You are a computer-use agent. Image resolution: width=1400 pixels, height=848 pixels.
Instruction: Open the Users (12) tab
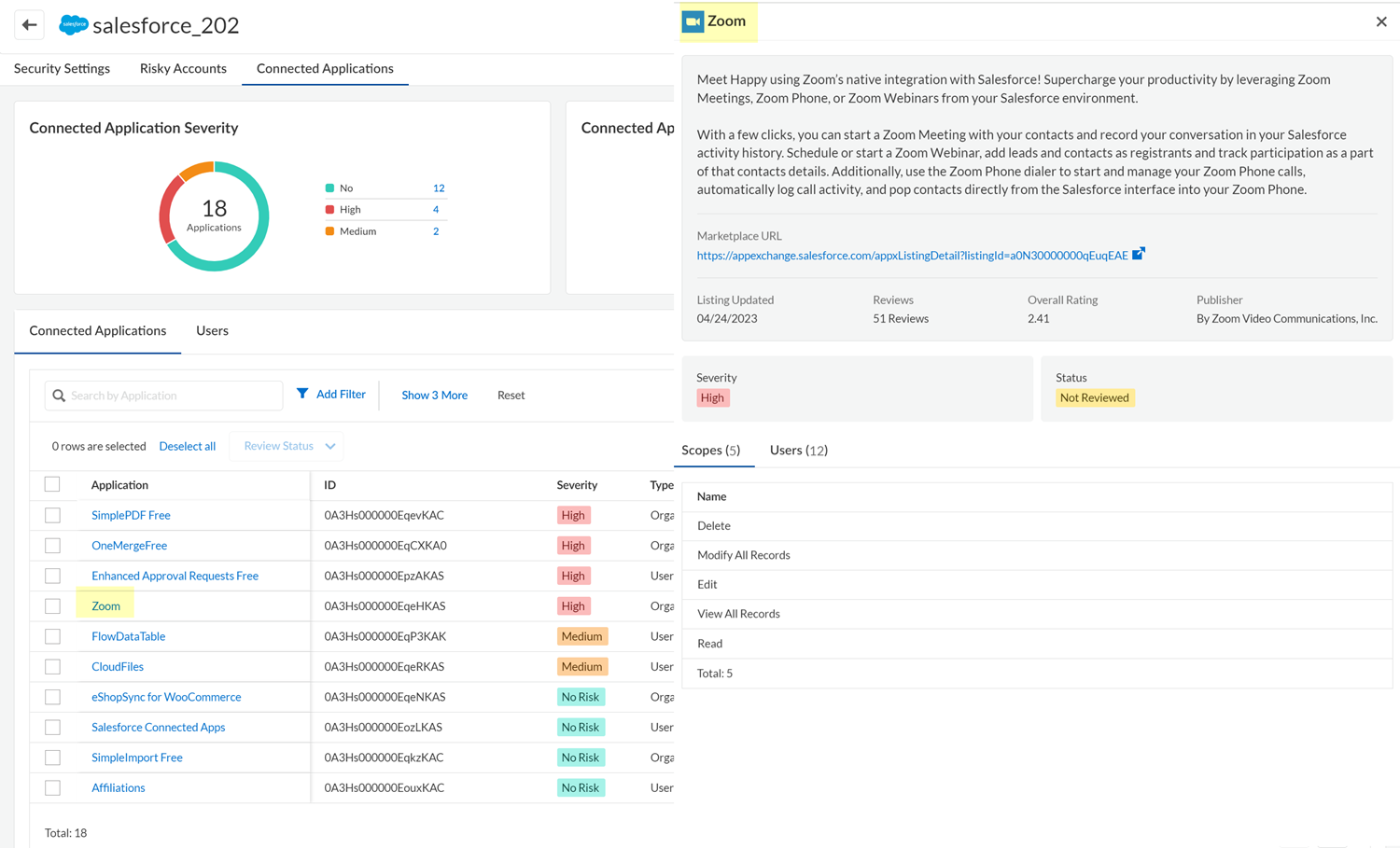798,451
